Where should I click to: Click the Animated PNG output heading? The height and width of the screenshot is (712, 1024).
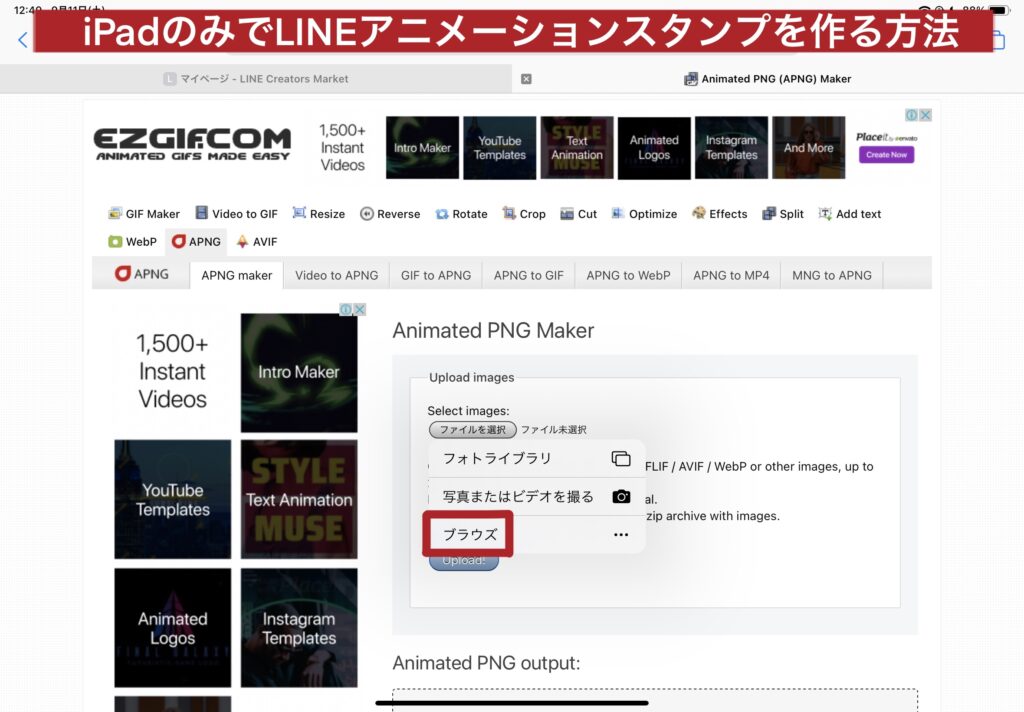(x=486, y=663)
